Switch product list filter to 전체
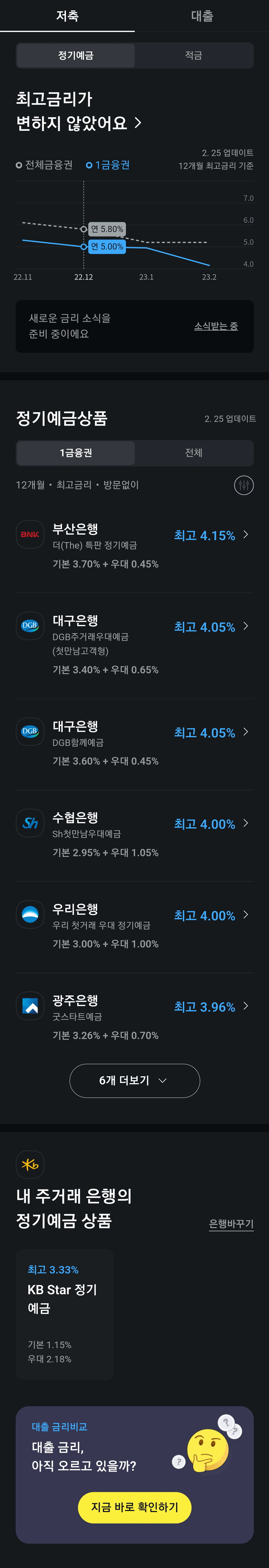The height and width of the screenshot is (1568, 269). coord(194,453)
